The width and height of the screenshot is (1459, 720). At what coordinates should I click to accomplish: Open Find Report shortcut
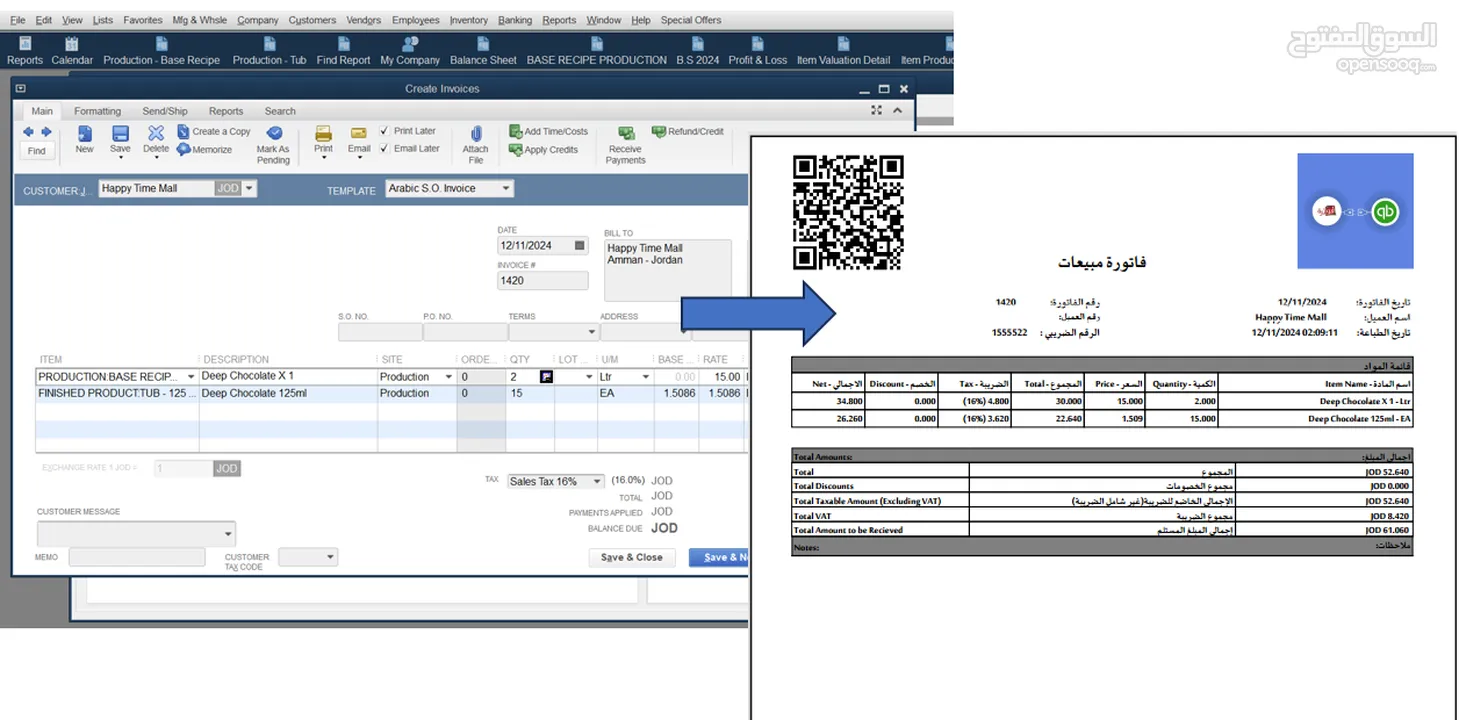coord(343,51)
